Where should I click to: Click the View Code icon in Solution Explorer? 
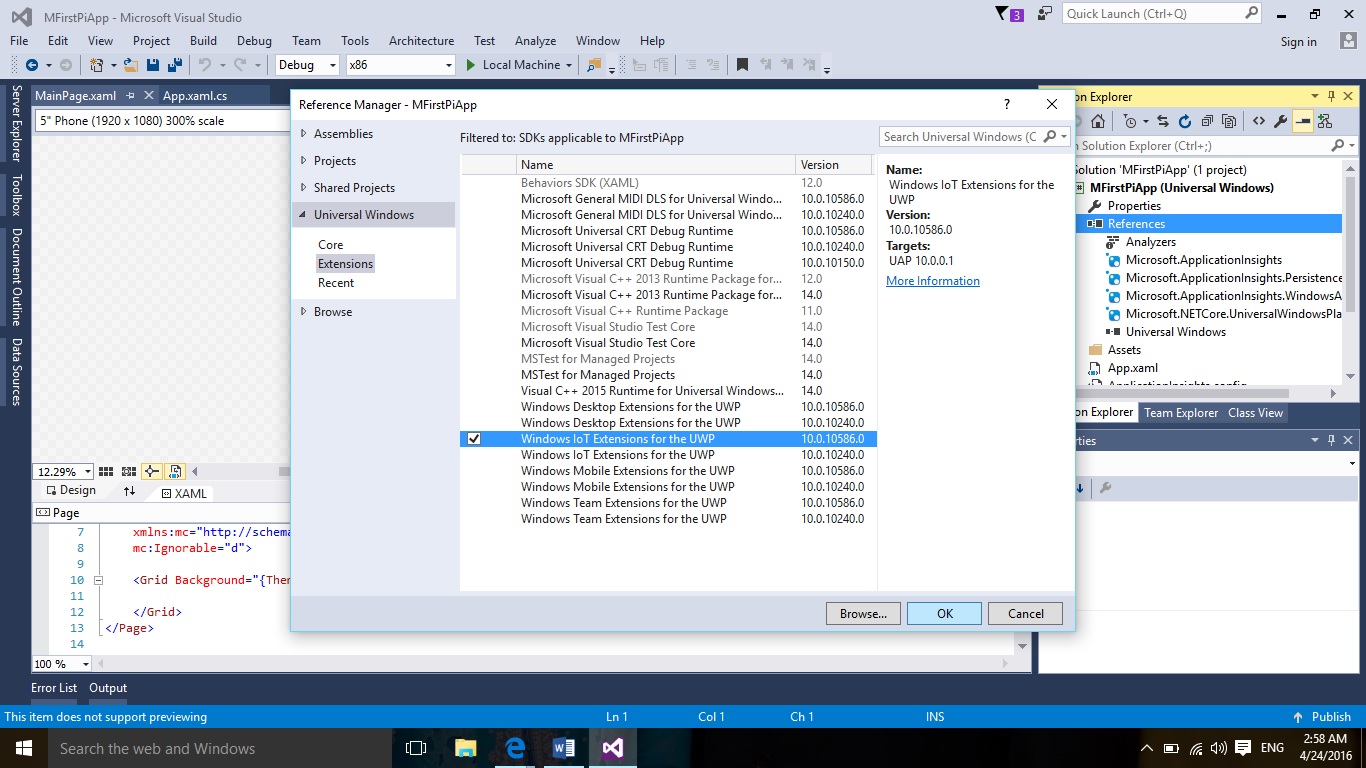(1259, 122)
